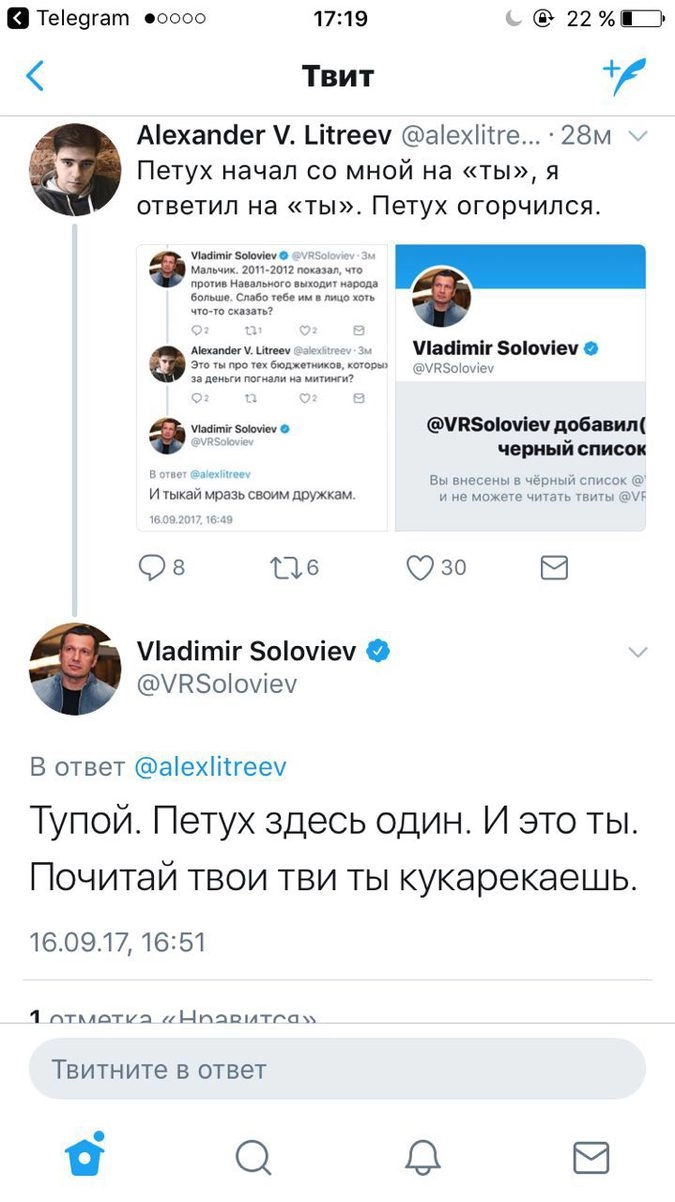Return to Telegram via status bar
675x1202 pixels.
[x=68, y=18]
